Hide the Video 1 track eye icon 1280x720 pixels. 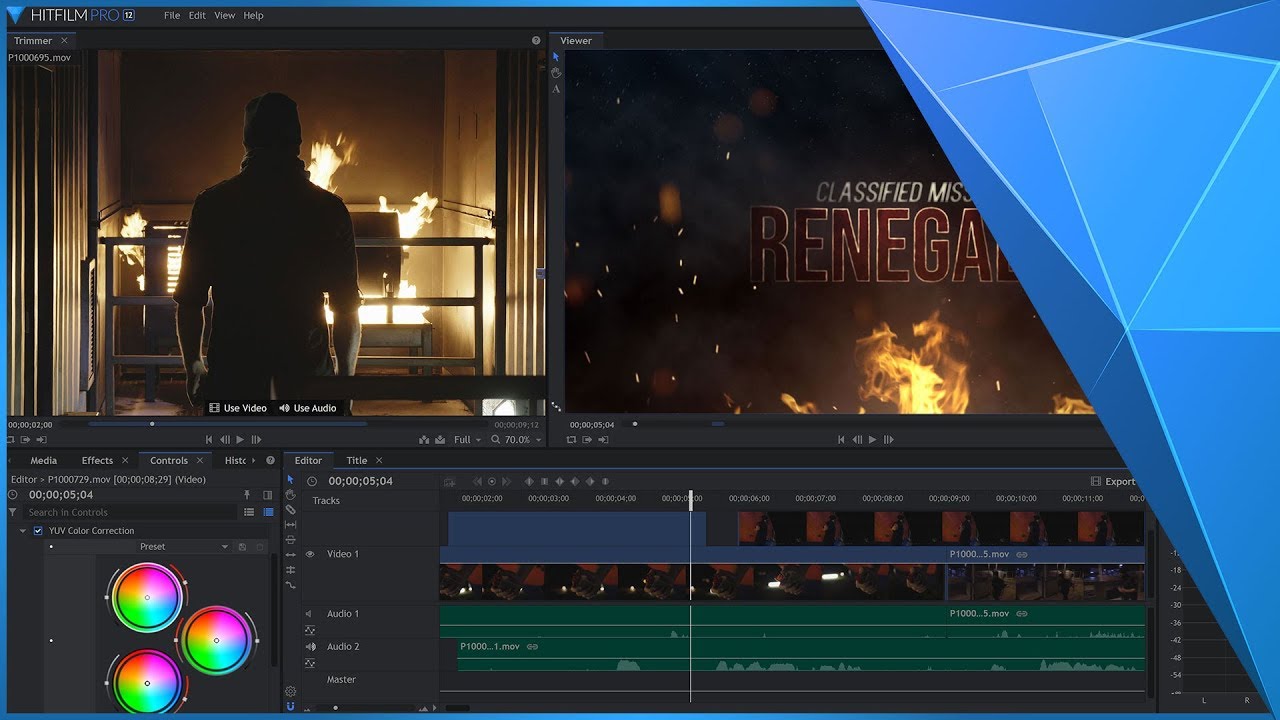(x=310, y=554)
